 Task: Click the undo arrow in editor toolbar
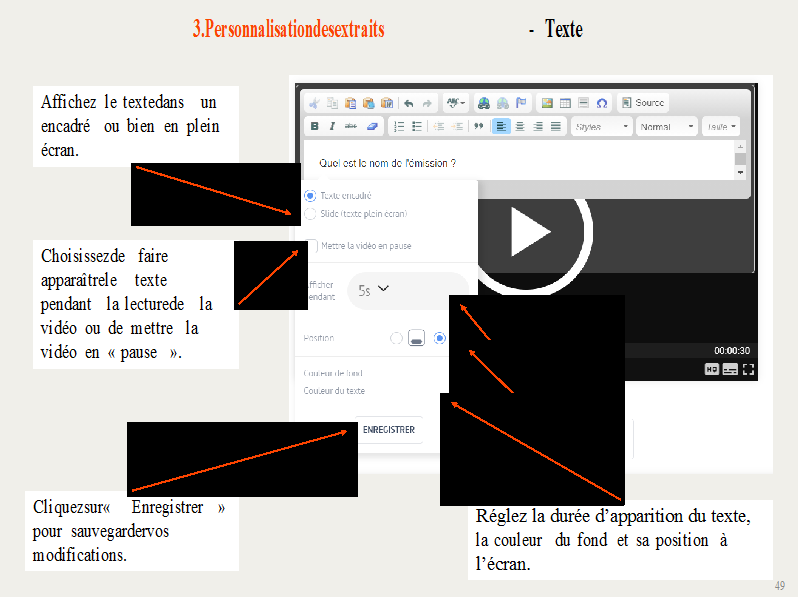pos(409,103)
